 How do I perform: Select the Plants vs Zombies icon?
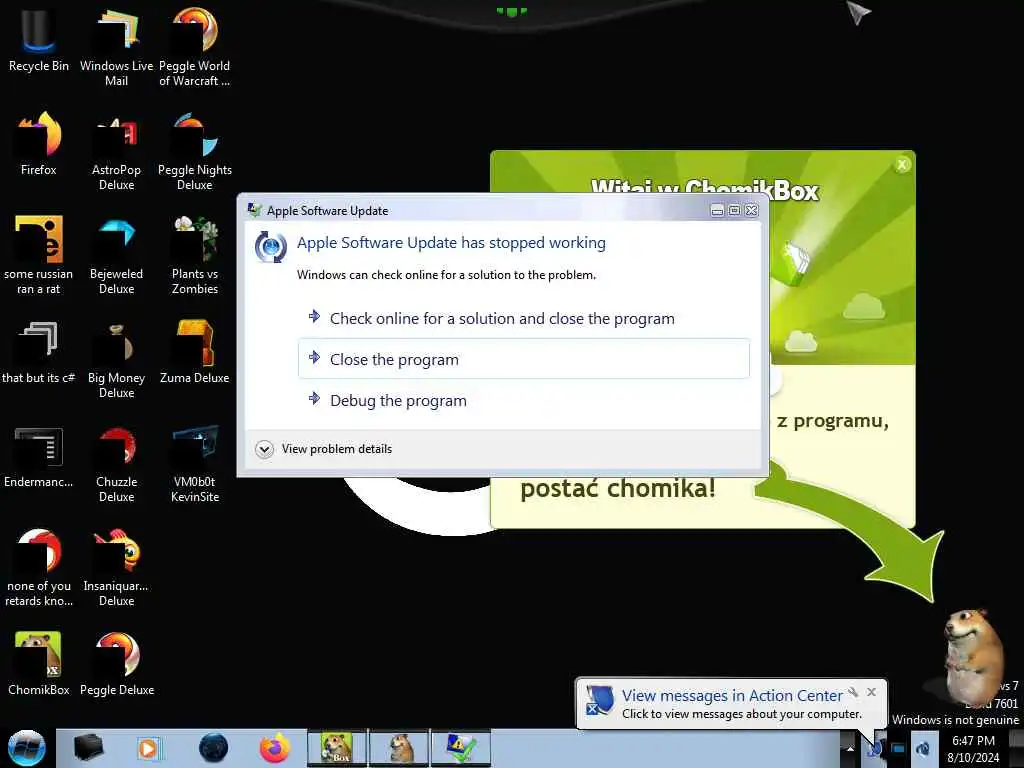click(195, 255)
